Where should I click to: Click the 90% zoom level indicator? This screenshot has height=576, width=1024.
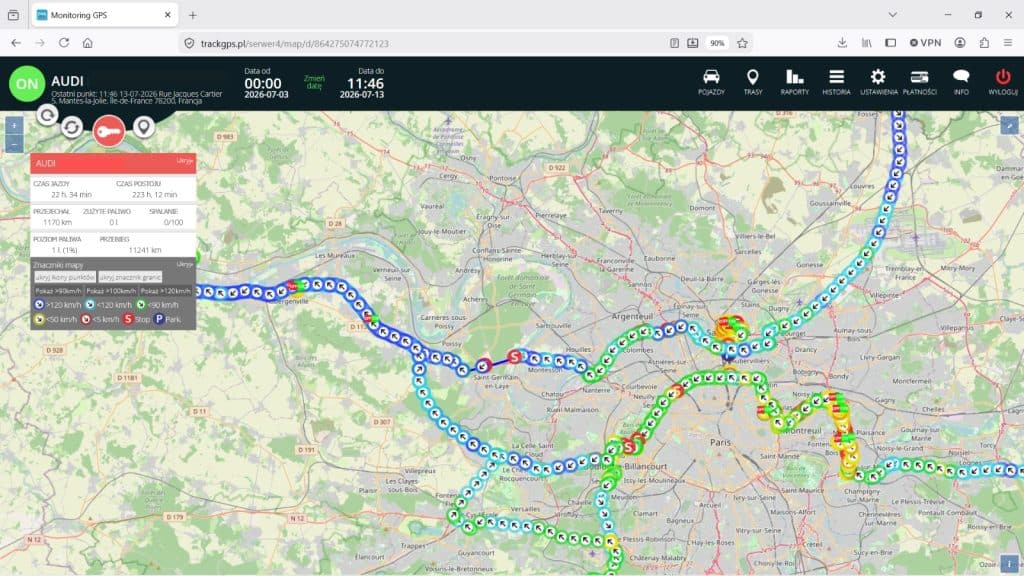point(717,43)
